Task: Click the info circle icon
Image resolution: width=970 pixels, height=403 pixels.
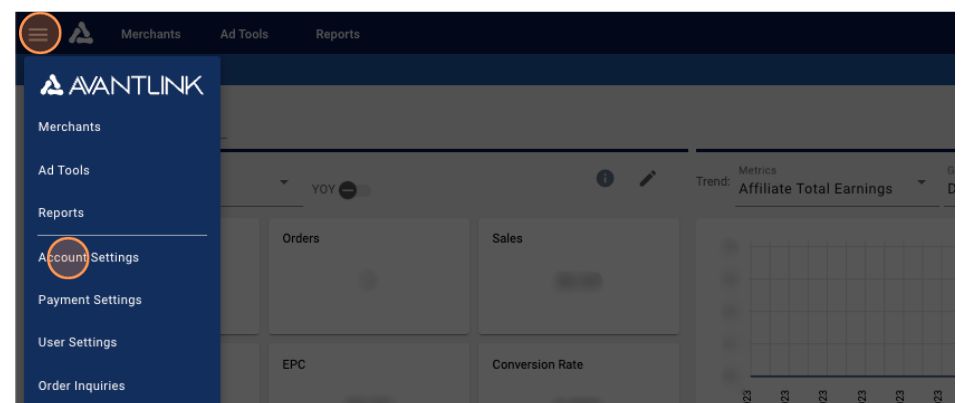Action: click(x=605, y=178)
